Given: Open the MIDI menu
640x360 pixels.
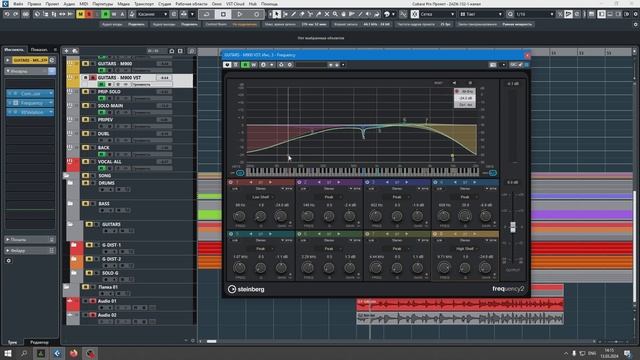Looking at the screenshot, I should (x=84, y=4).
